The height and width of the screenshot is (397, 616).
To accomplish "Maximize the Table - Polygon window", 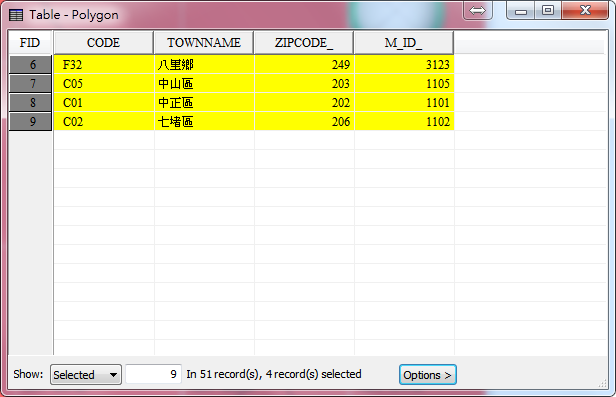I will (x=548, y=11).
